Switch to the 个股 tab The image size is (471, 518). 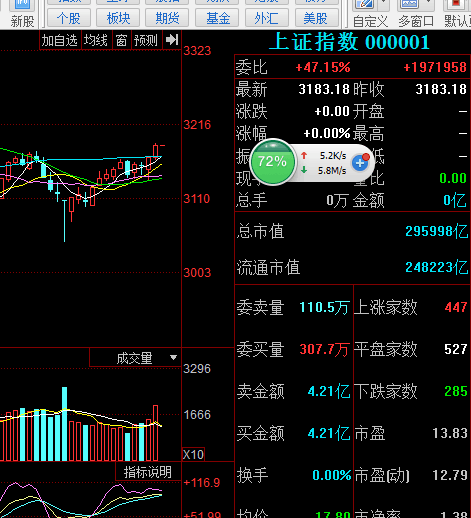[x=69, y=18]
